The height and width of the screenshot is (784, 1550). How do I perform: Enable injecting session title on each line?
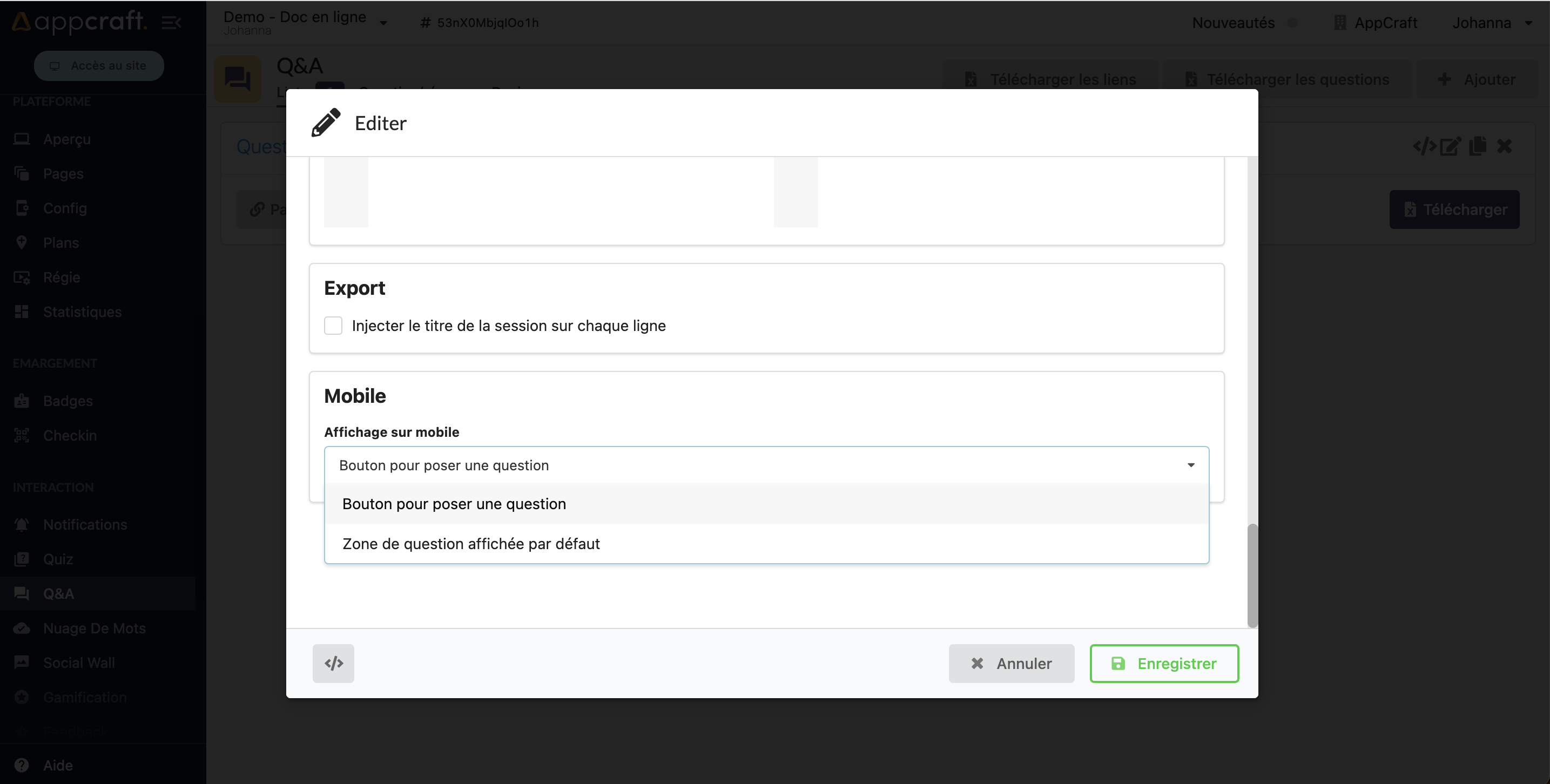click(x=333, y=326)
